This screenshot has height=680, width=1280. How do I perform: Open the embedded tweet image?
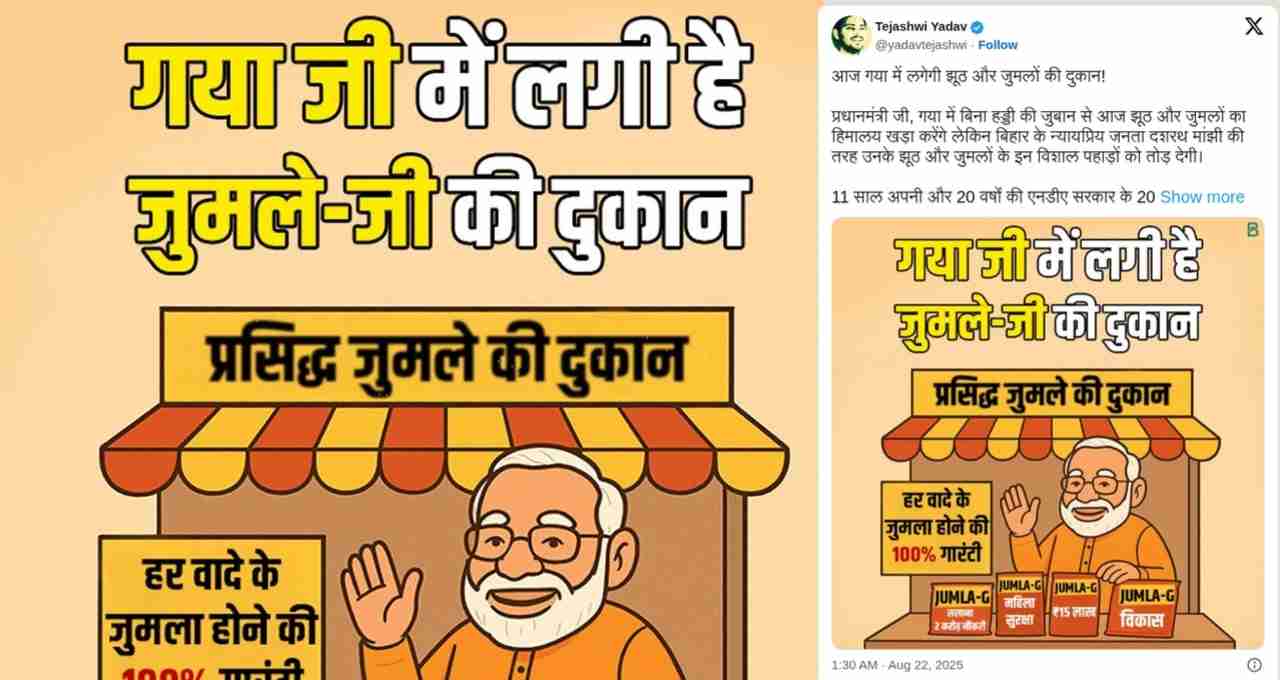pos(1048,433)
